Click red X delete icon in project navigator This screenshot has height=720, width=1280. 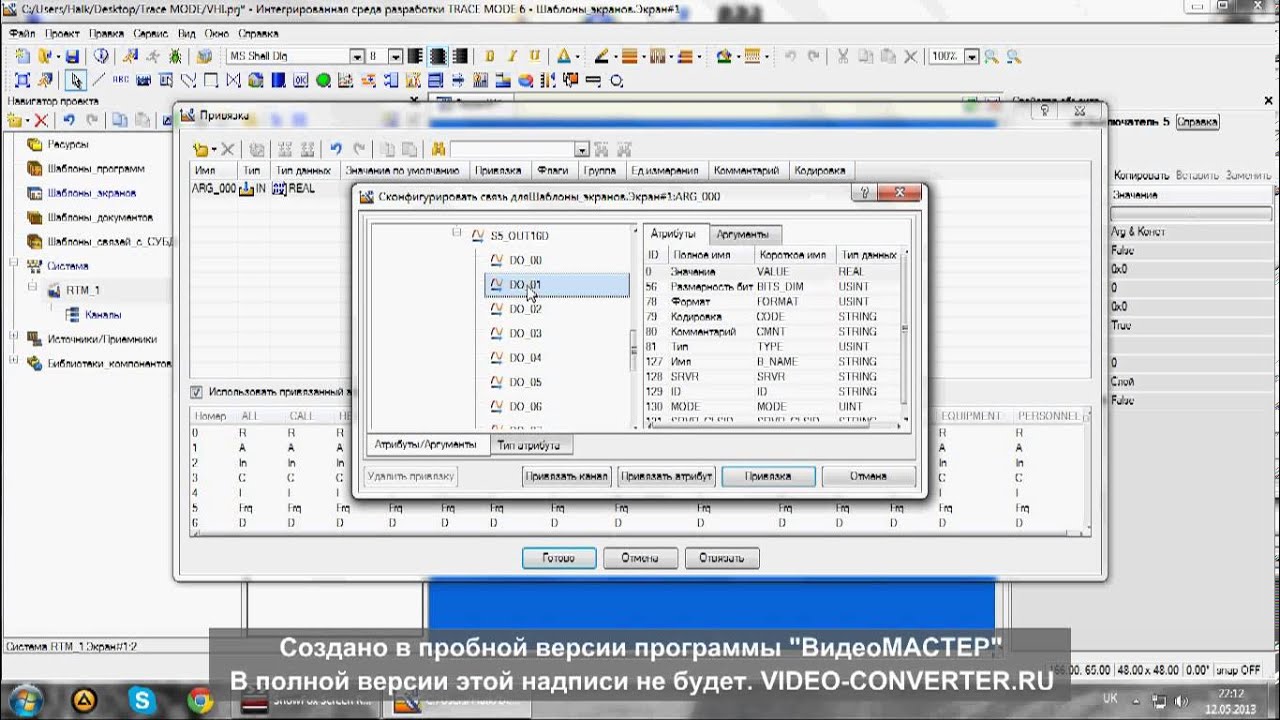click(41, 120)
